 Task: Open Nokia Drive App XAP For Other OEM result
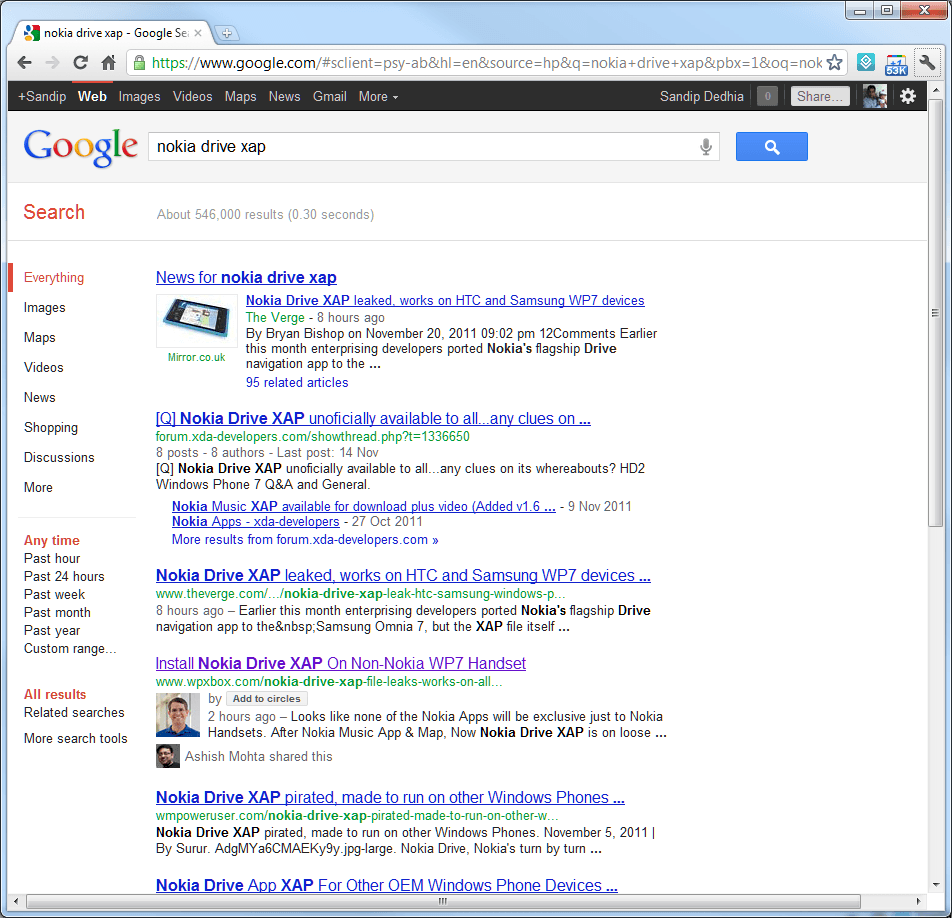pos(387,885)
